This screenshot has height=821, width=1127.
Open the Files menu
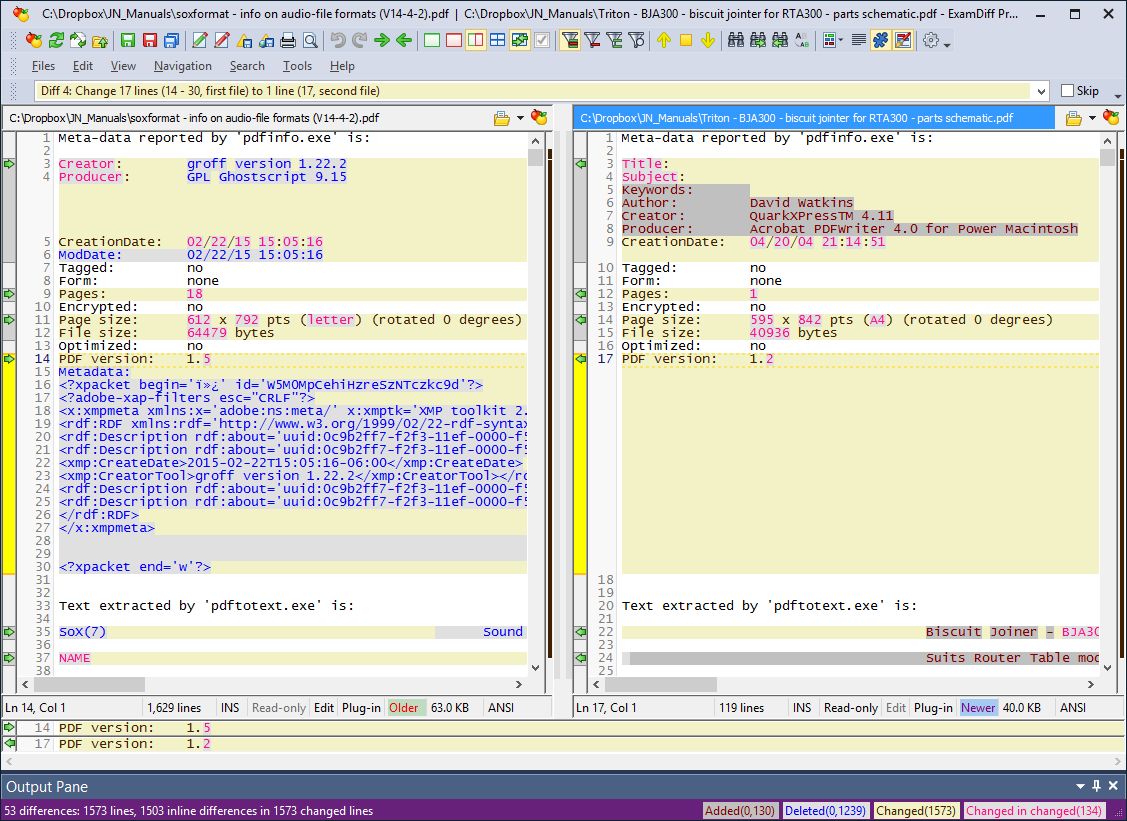tap(43, 66)
